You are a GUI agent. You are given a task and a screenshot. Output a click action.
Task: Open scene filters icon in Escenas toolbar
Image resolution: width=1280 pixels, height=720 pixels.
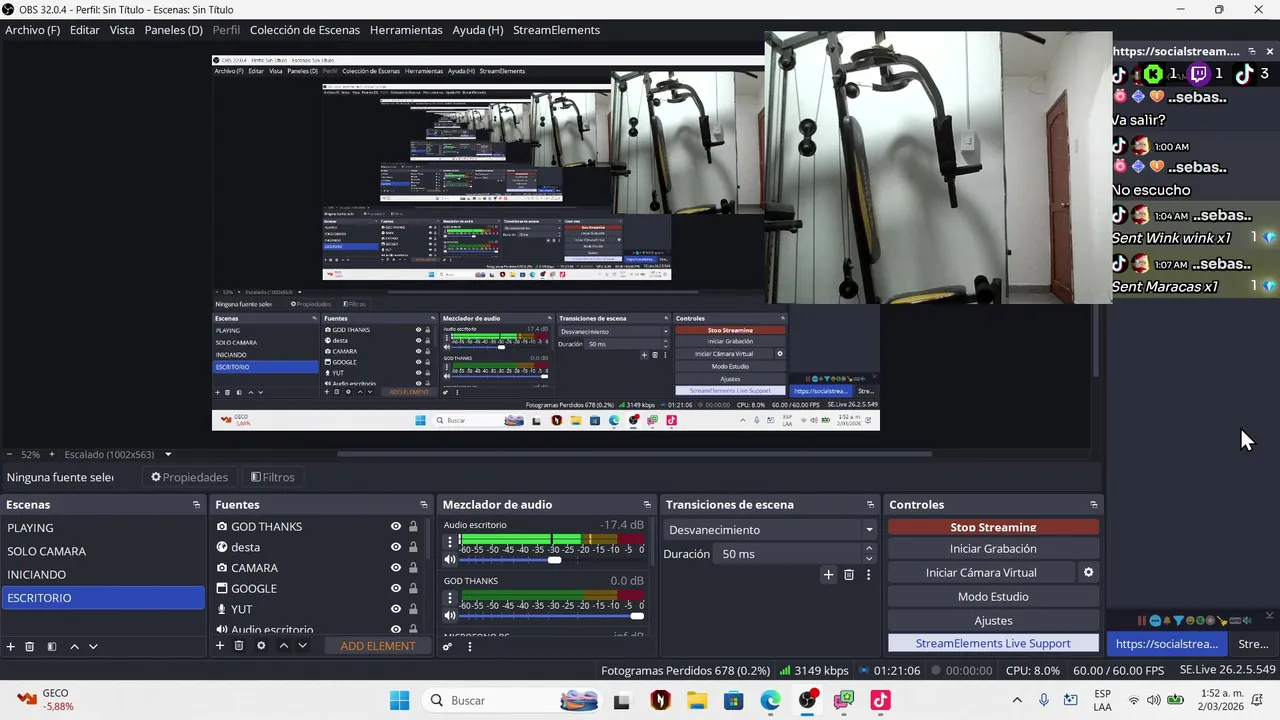[52, 647]
